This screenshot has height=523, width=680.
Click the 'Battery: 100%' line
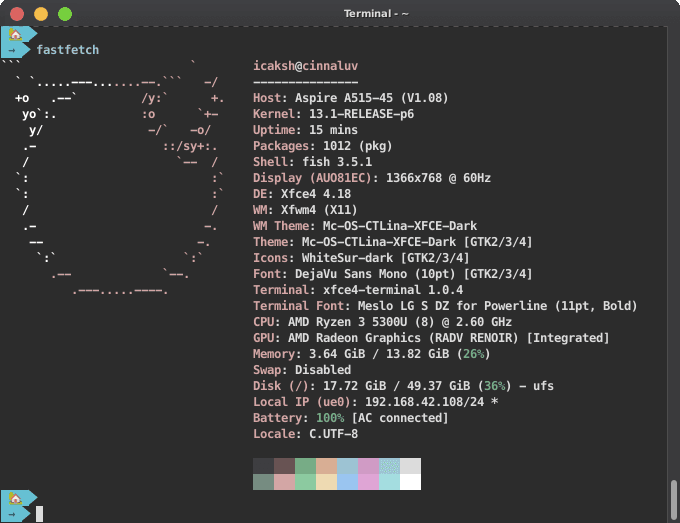pyautogui.click(x=350, y=418)
